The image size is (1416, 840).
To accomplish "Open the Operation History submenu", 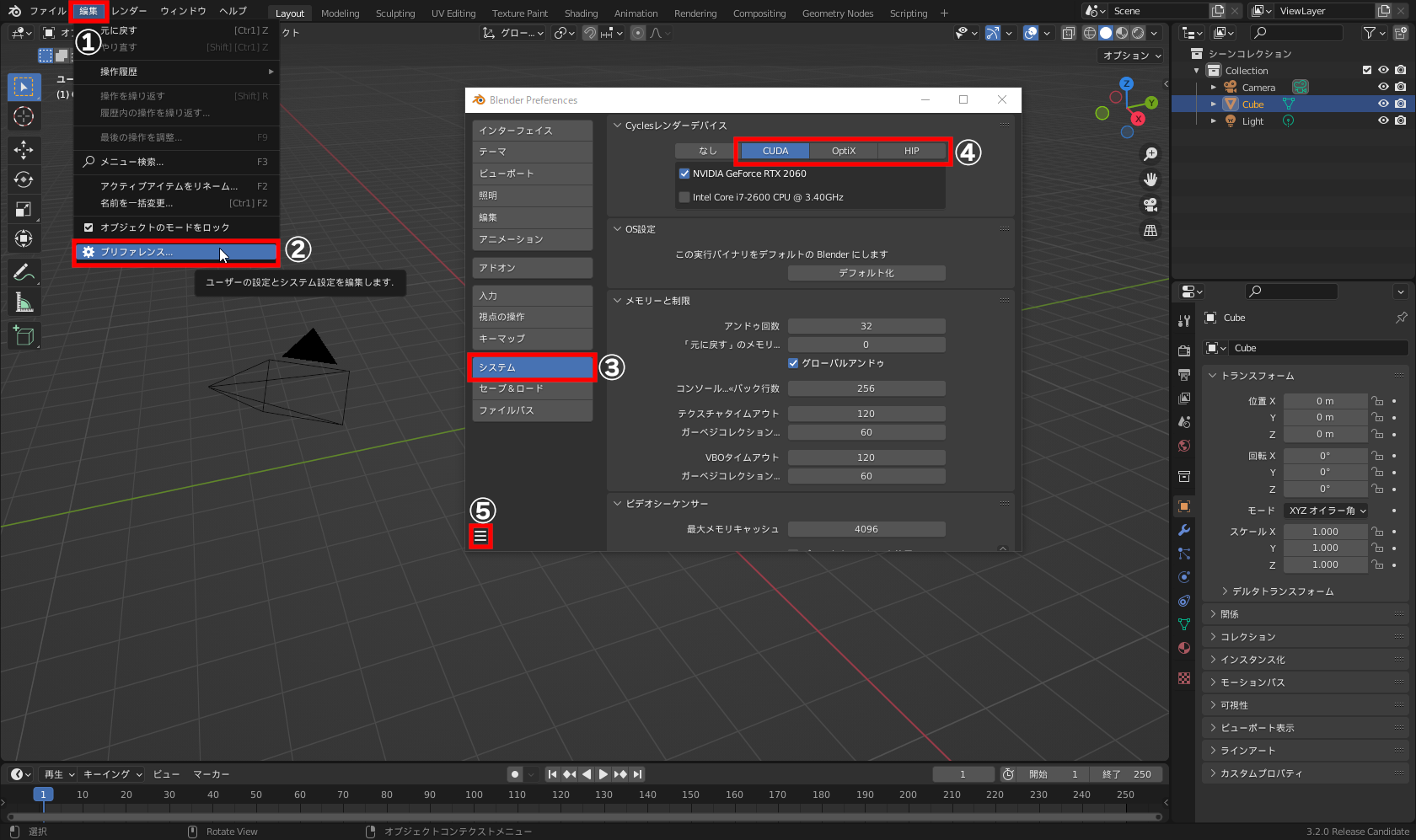I will coord(177,72).
